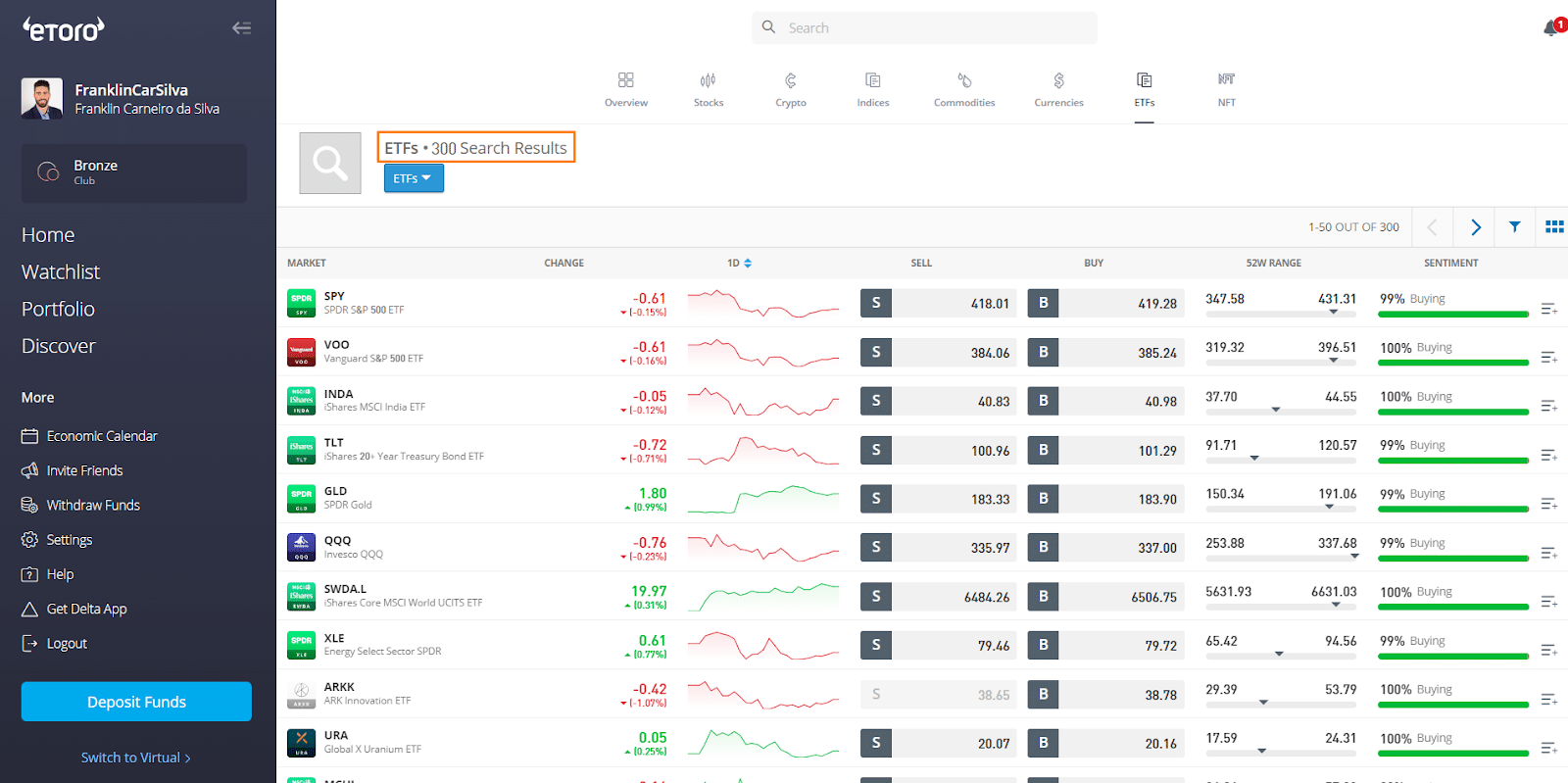
Task: Open the Indices tab
Action: coord(873,89)
